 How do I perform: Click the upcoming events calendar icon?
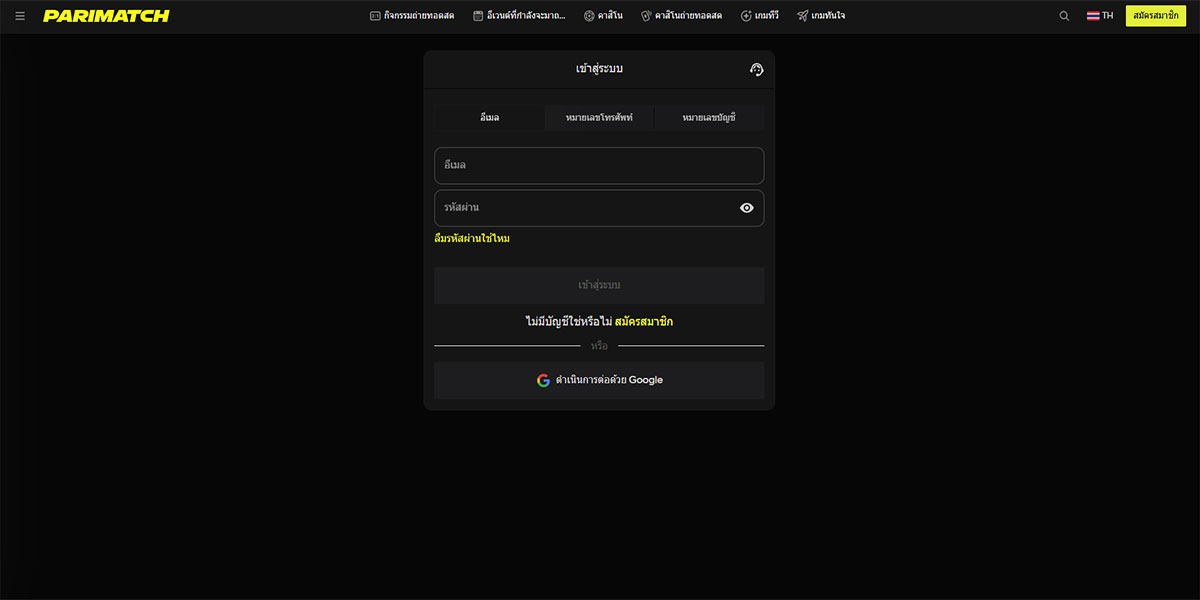tap(478, 16)
